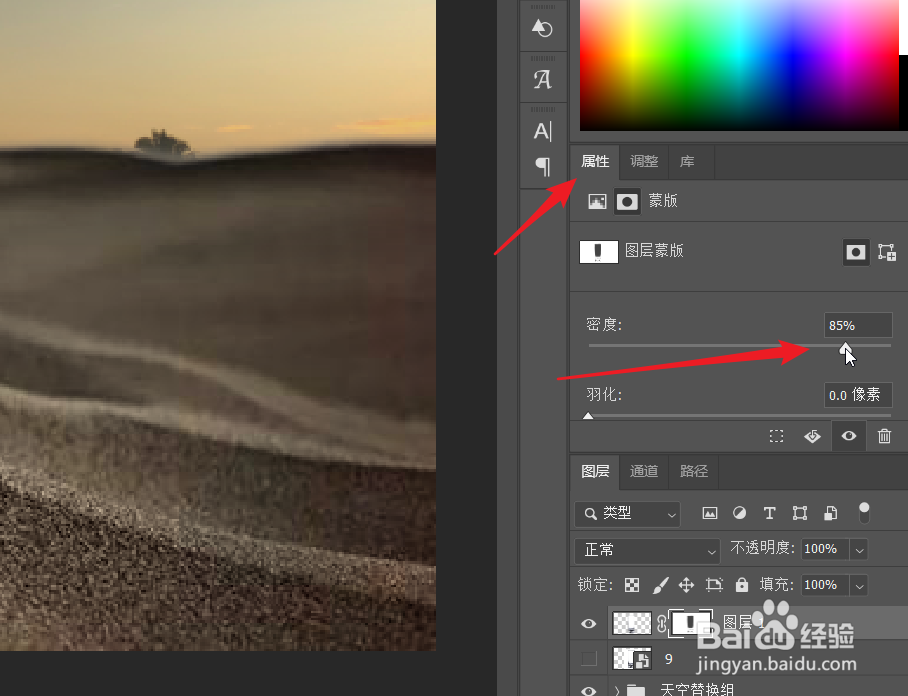Select the 图层 1 layer thumbnail

(632, 624)
